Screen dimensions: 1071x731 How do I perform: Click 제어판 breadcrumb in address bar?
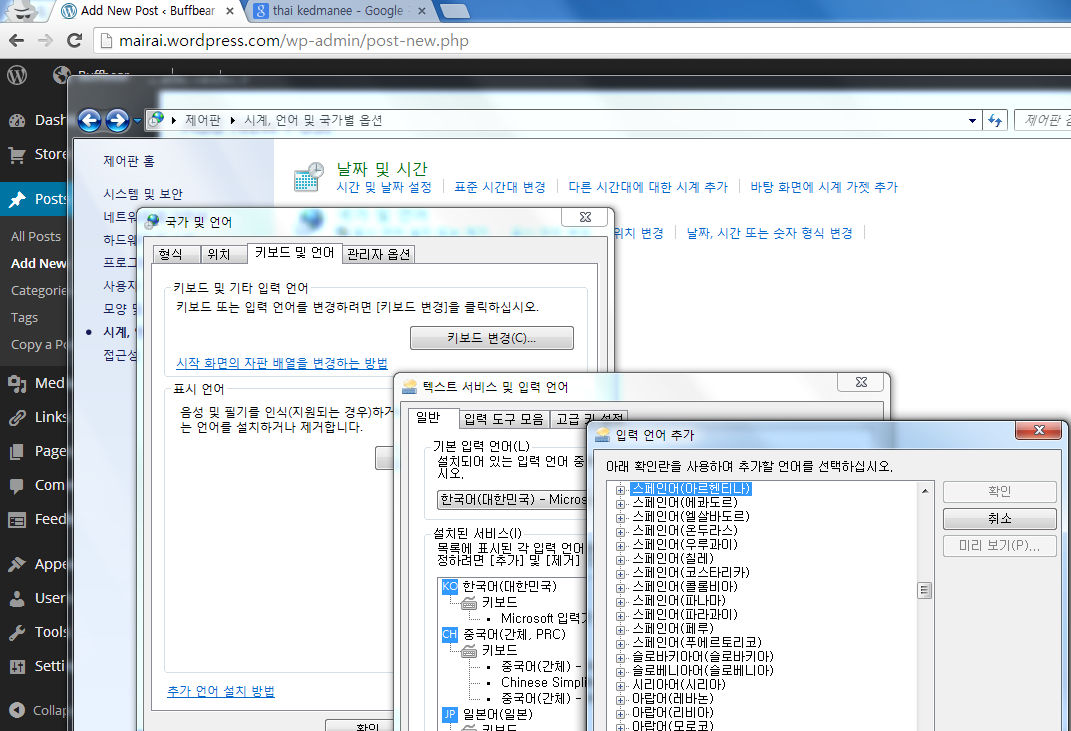[203, 121]
